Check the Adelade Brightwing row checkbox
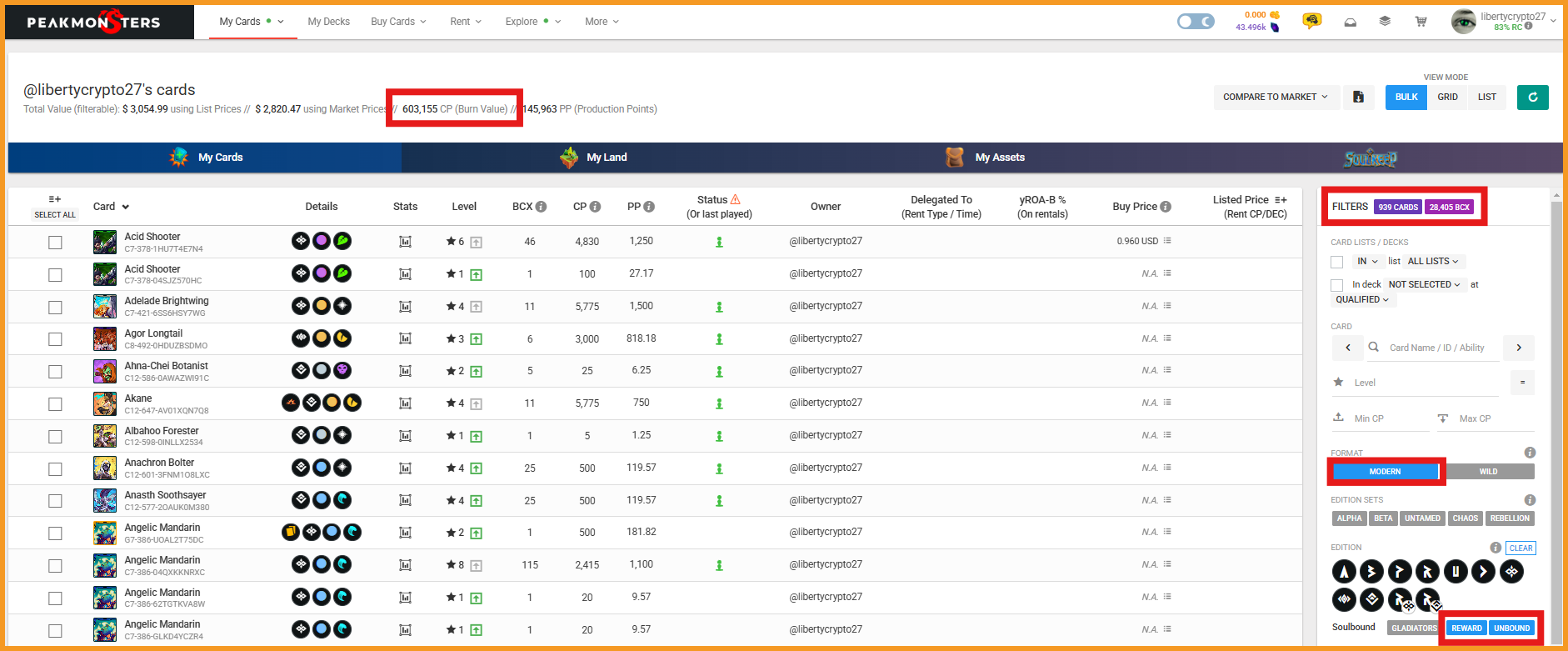 pyautogui.click(x=55, y=307)
